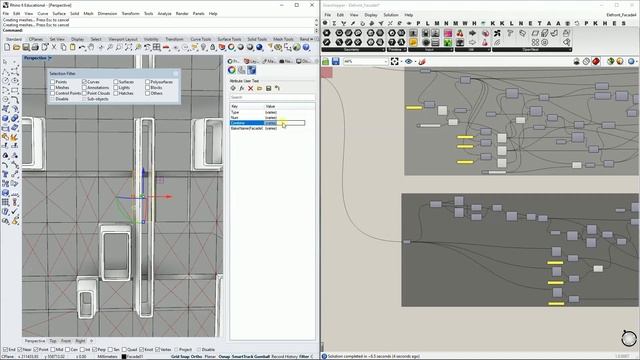Open the Display menu in Grasshopper
This screenshot has height=360, width=640.
[371, 15]
